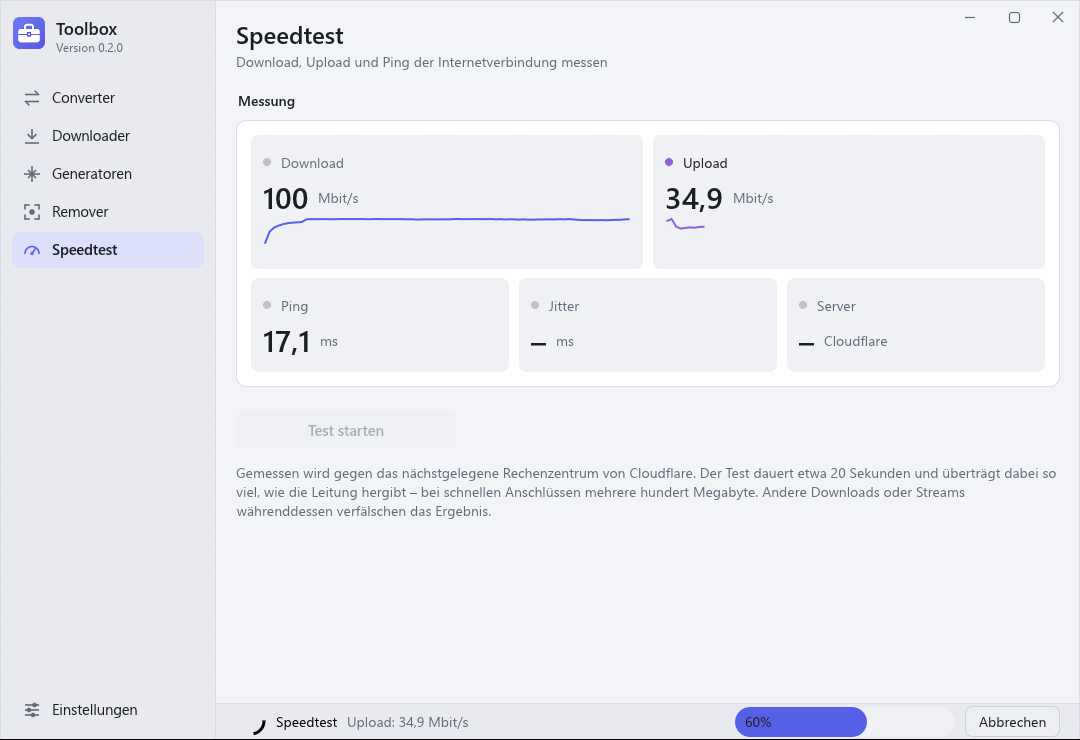
Task: Click status text 'Upload: 34,9 Mbit/s'
Action: (x=408, y=722)
